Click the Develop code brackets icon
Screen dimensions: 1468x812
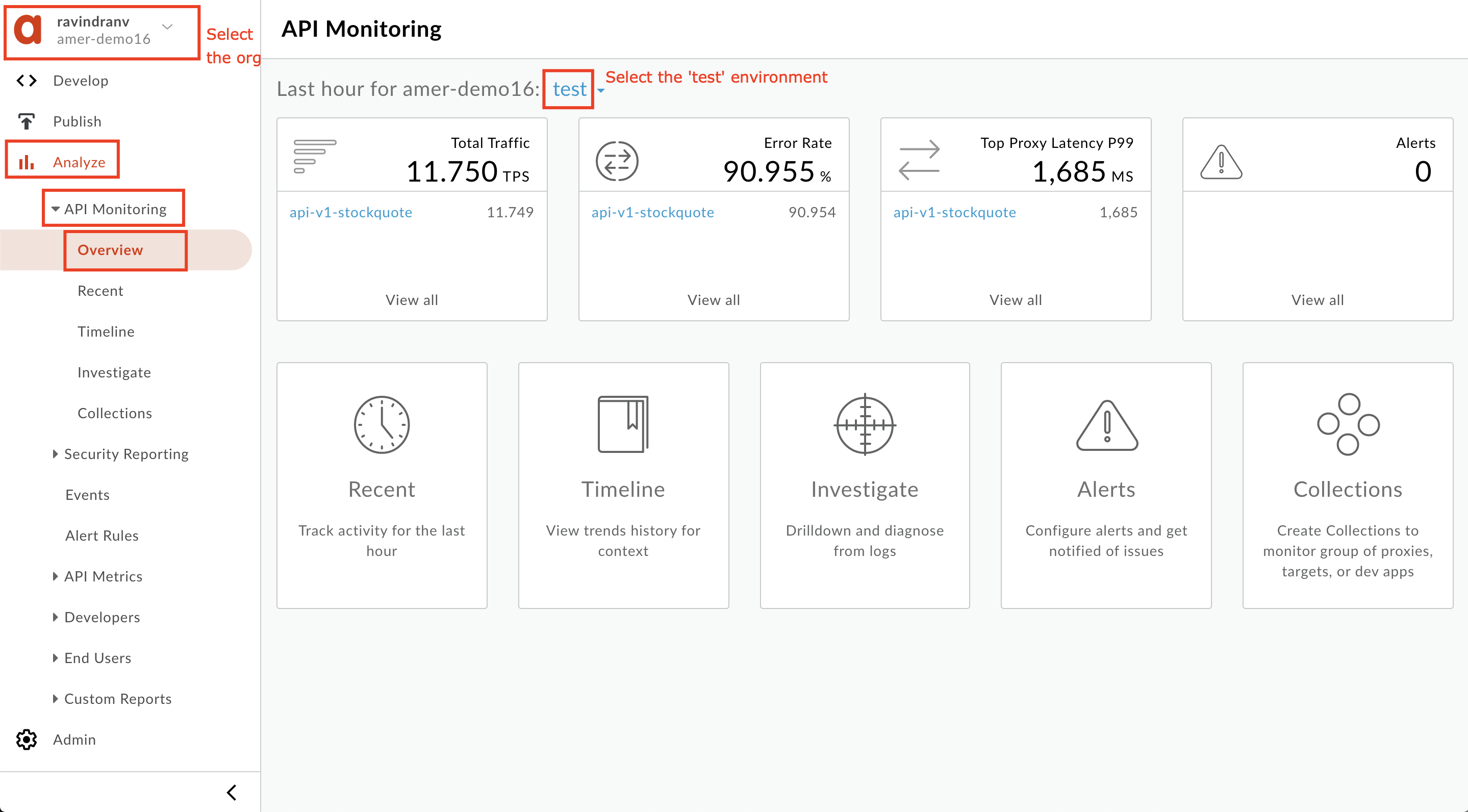(x=26, y=81)
